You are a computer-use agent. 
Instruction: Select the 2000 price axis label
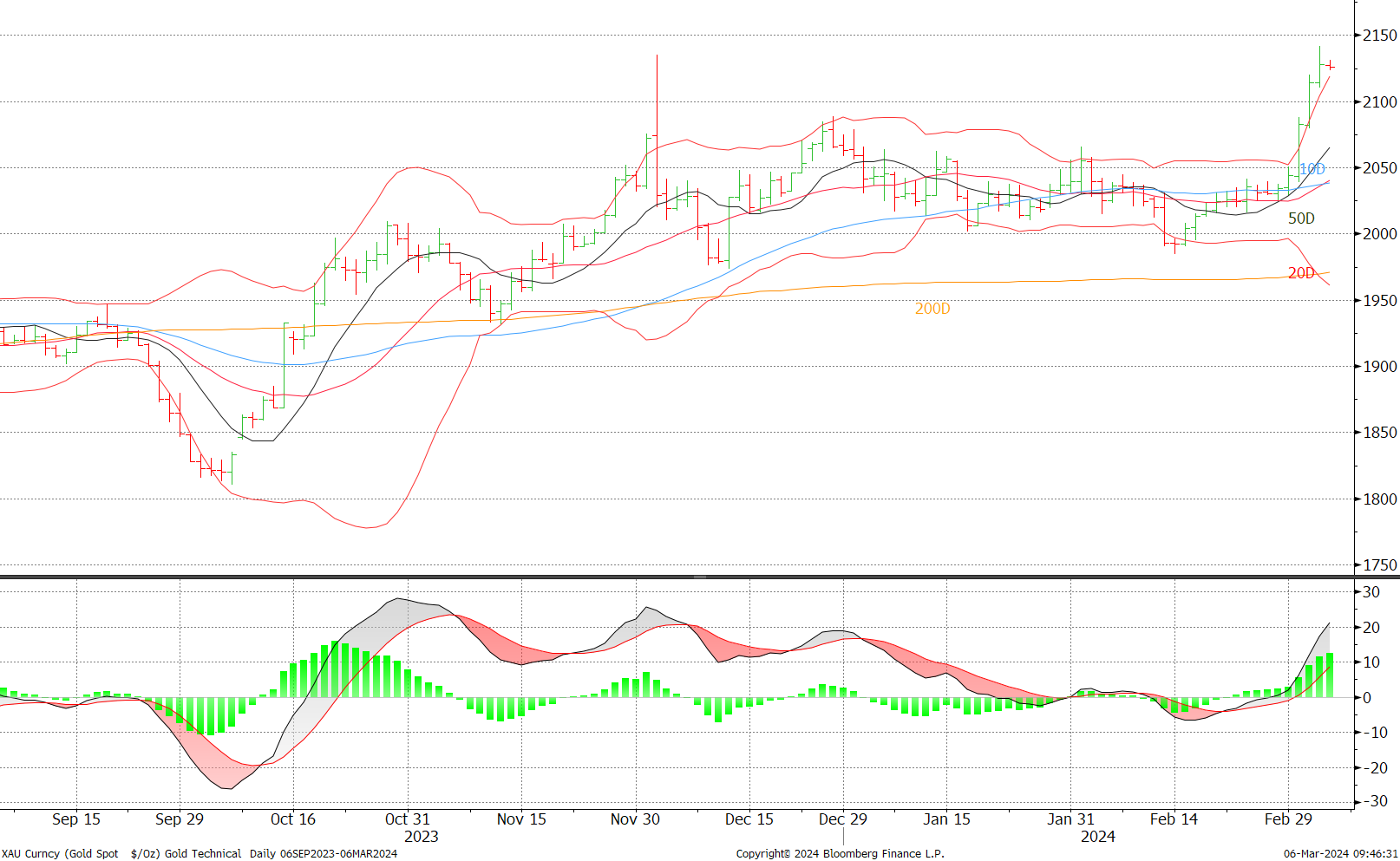[1379, 234]
